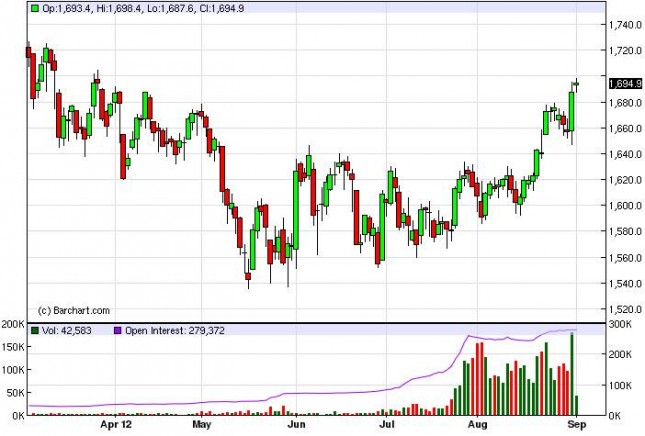The width and height of the screenshot is (645, 436).
Task: Click the 100K left volume axis label
Action: pos(13,370)
